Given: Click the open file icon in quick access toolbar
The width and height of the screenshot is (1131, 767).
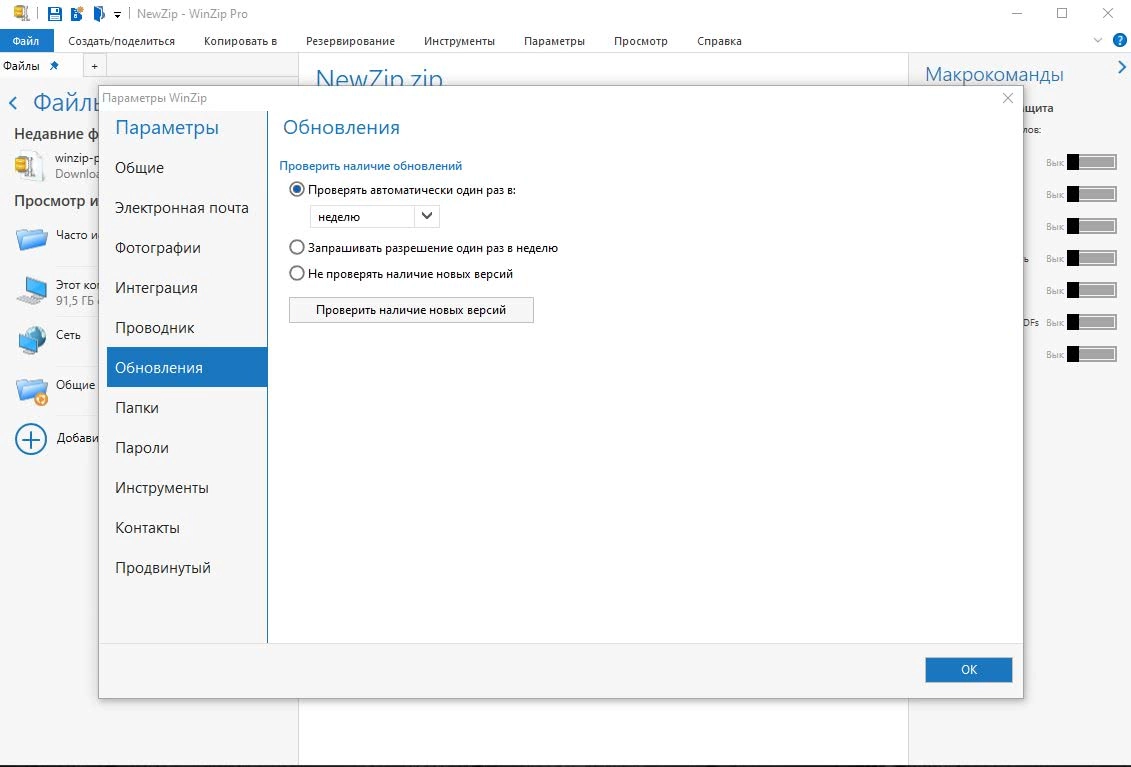Looking at the screenshot, I should (99, 13).
